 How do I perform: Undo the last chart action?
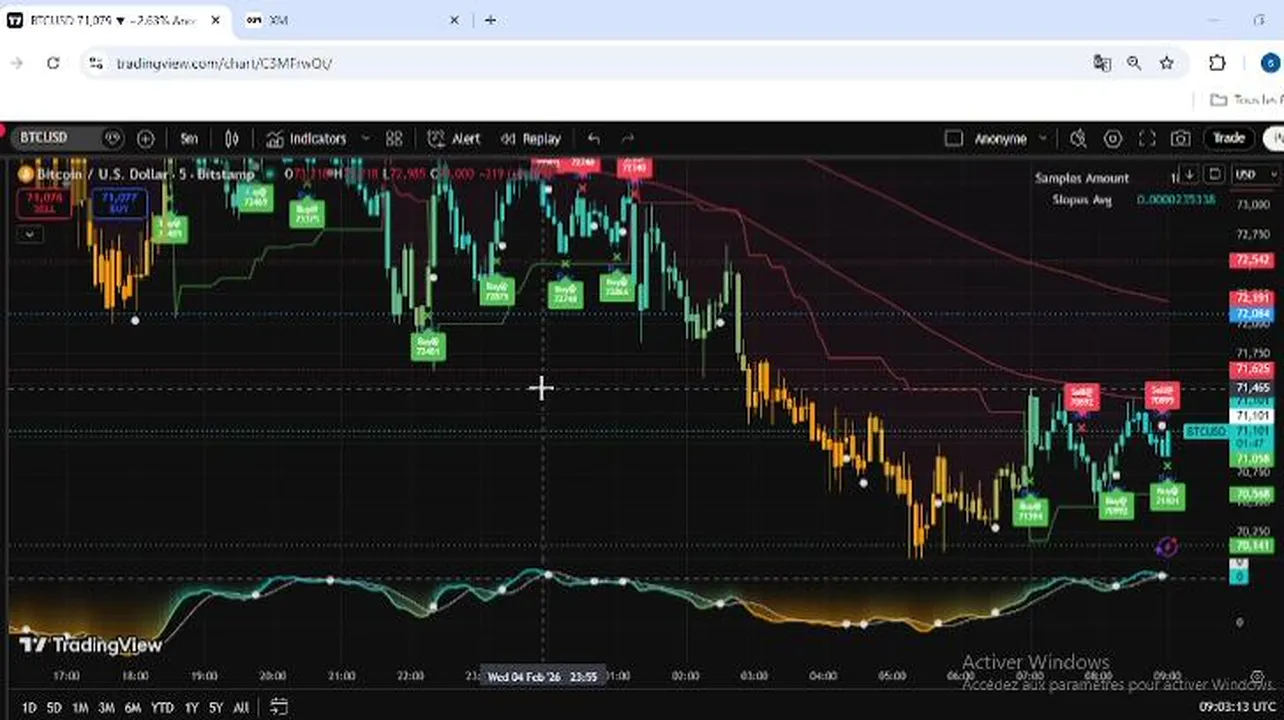[x=594, y=139]
